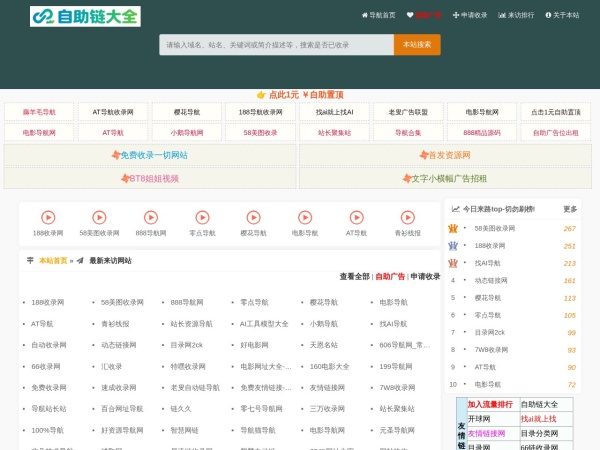The image size is (600, 450).
Task: Open 160电影大全 in the recent visitors list
Action: (329, 367)
